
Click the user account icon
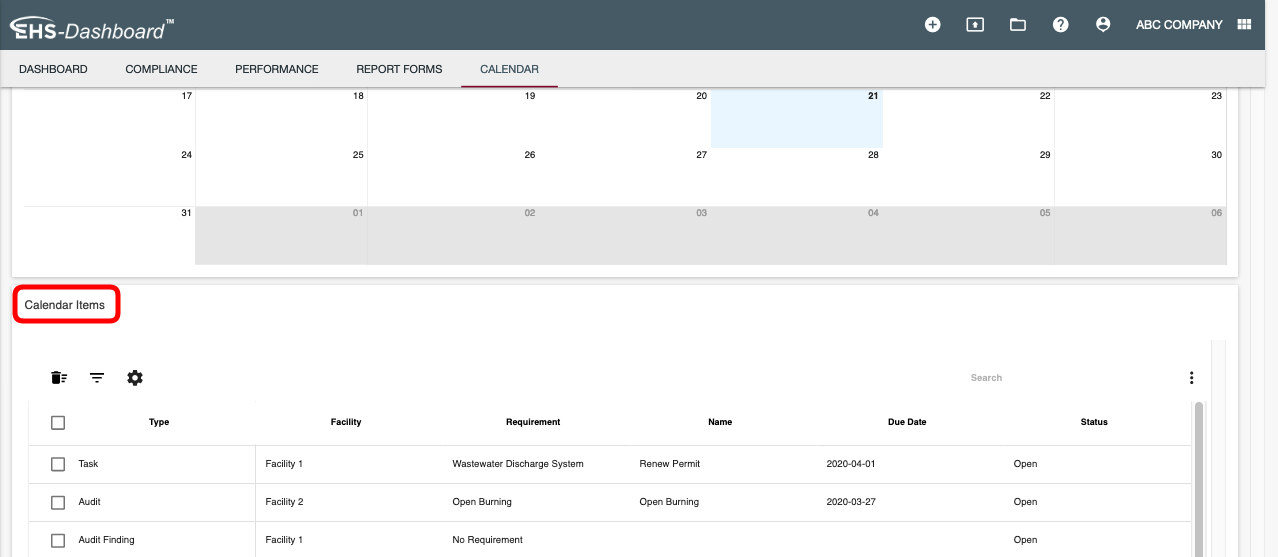click(x=1103, y=25)
